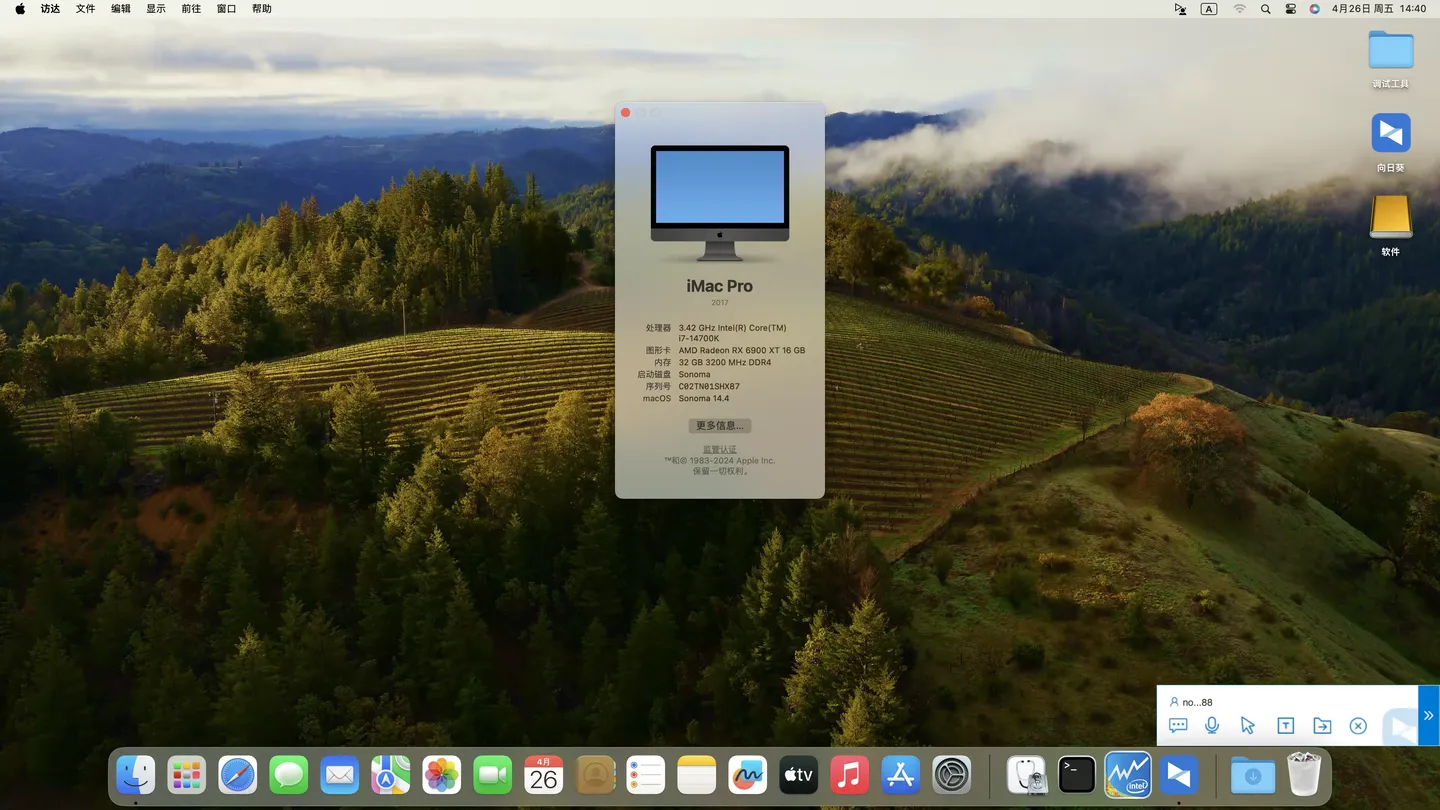This screenshot has height=810, width=1440.
Task: Open the Apple menu
Action: (x=20, y=9)
